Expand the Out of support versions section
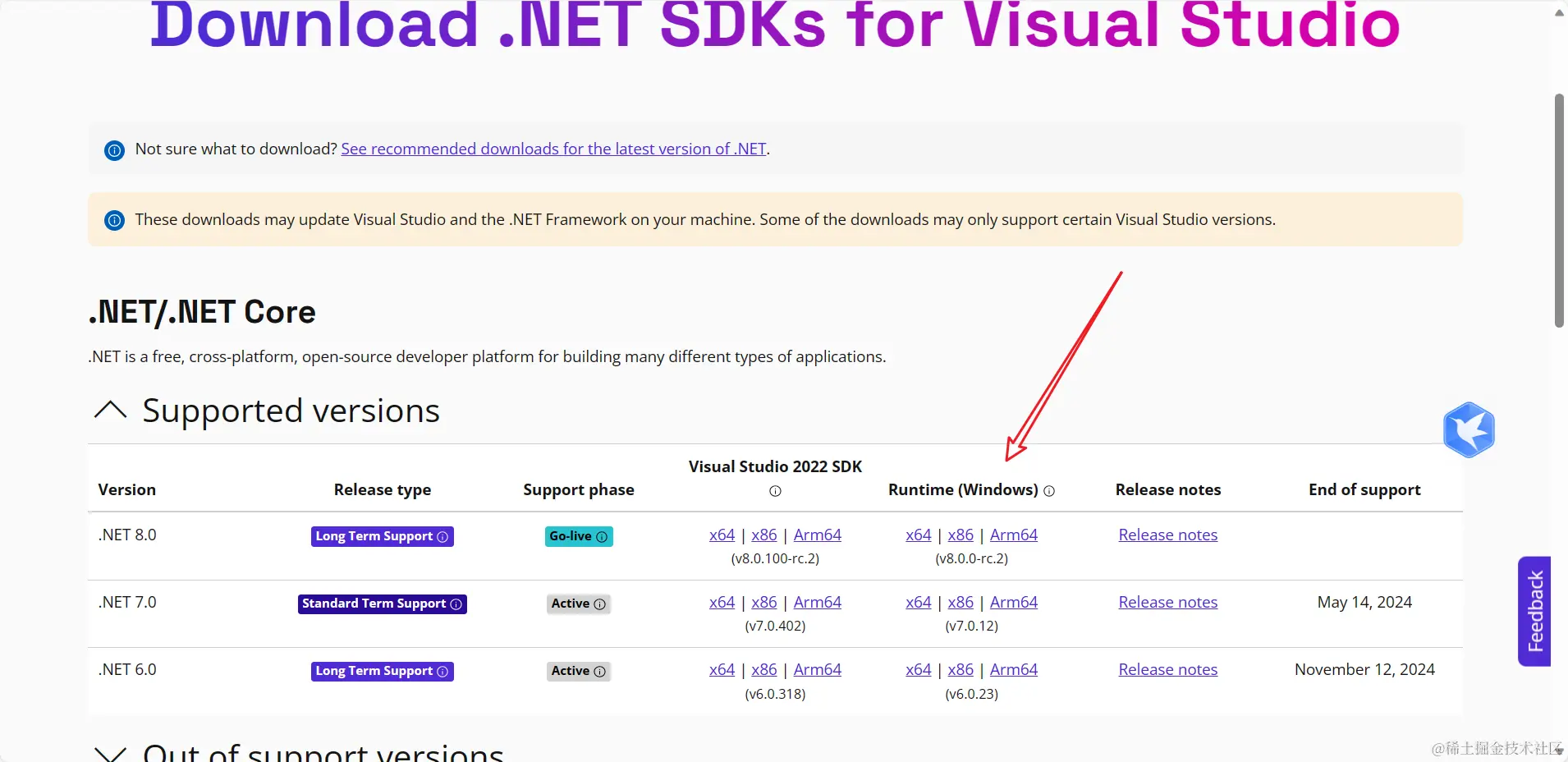Screen dimensions: 1568x762 click(x=111, y=754)
